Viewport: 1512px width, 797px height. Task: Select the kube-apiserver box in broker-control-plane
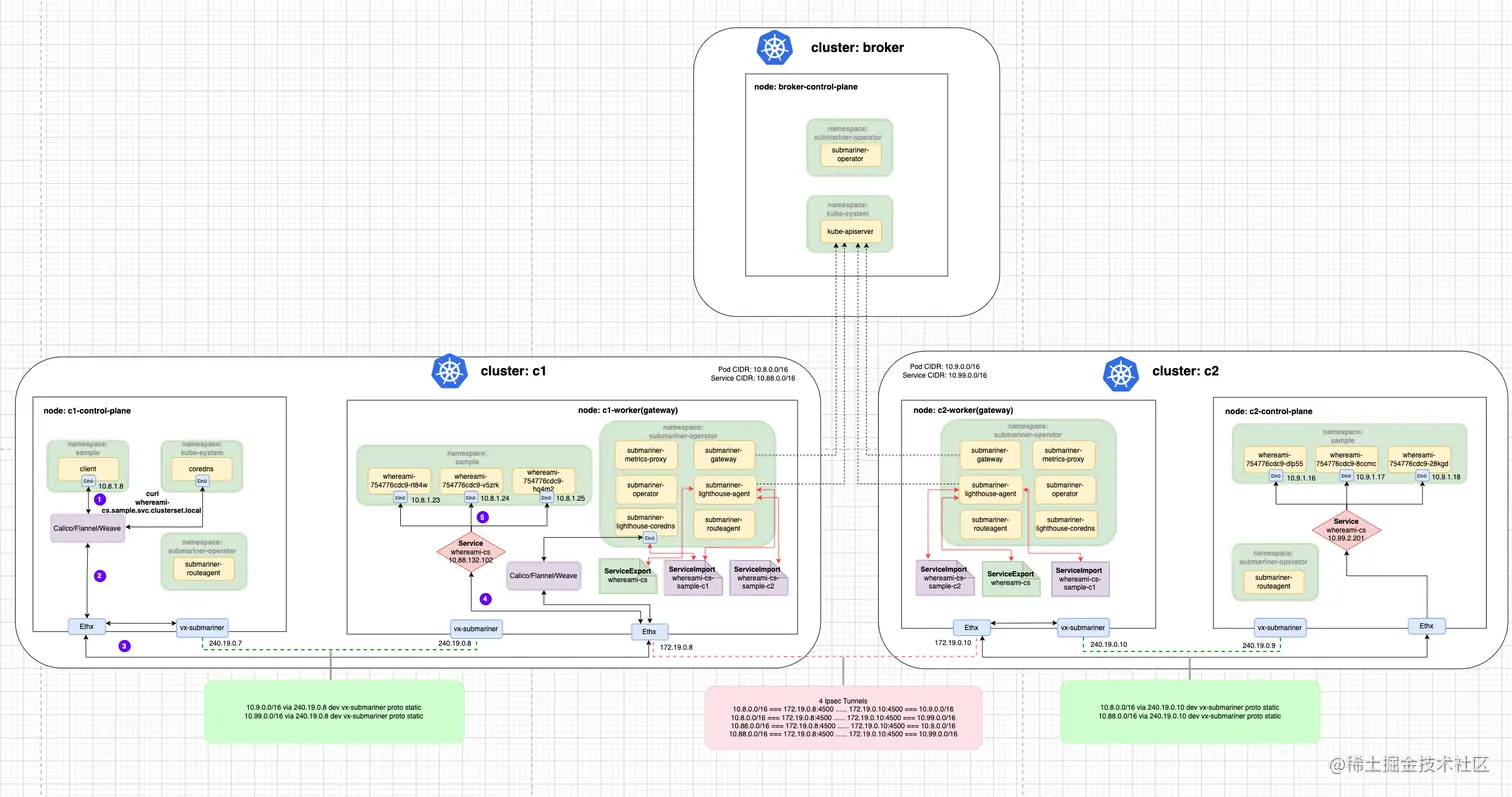click(850, 231)
